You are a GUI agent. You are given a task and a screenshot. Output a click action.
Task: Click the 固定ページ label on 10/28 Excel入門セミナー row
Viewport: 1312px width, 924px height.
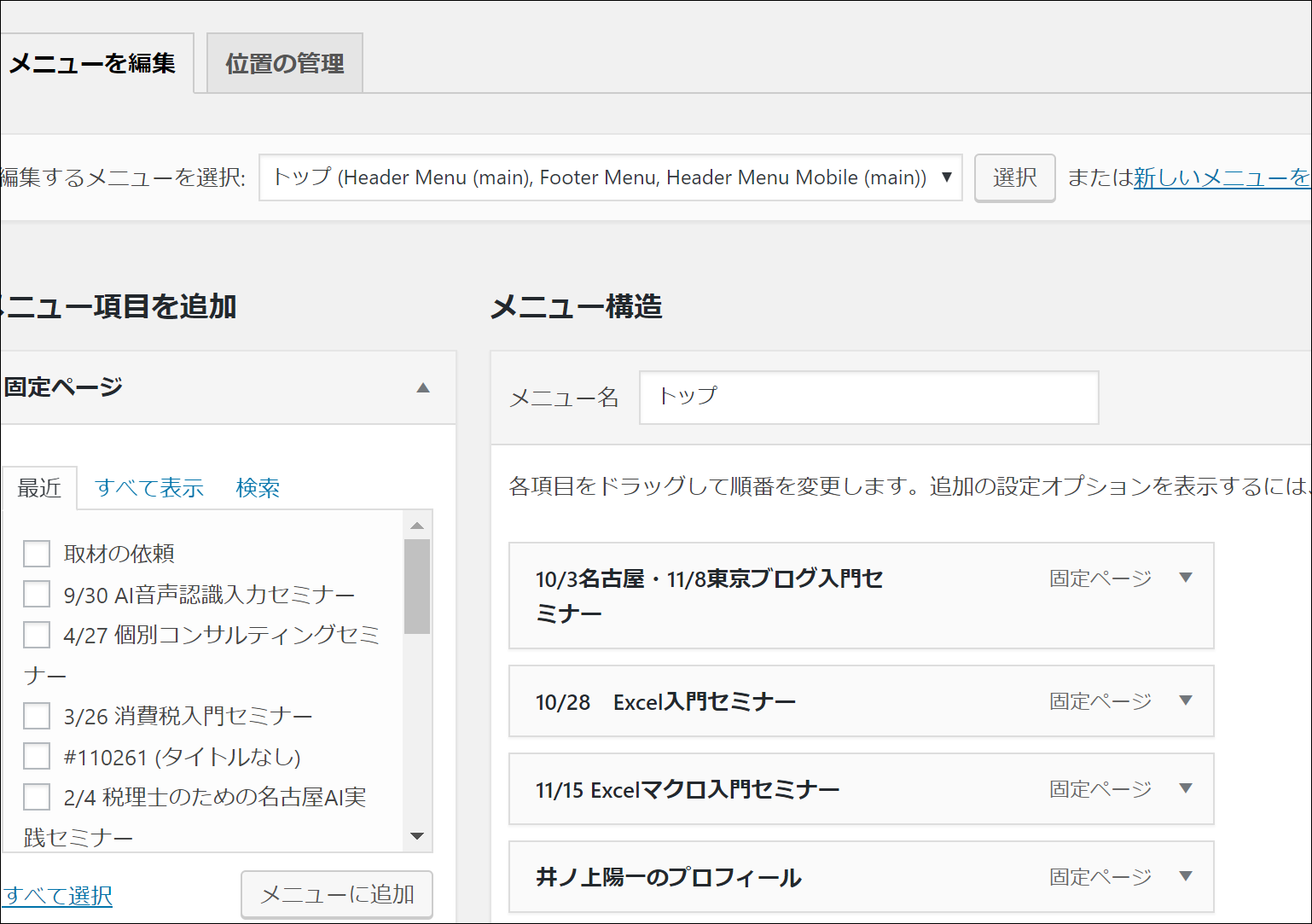click(x=1100, y=701)
